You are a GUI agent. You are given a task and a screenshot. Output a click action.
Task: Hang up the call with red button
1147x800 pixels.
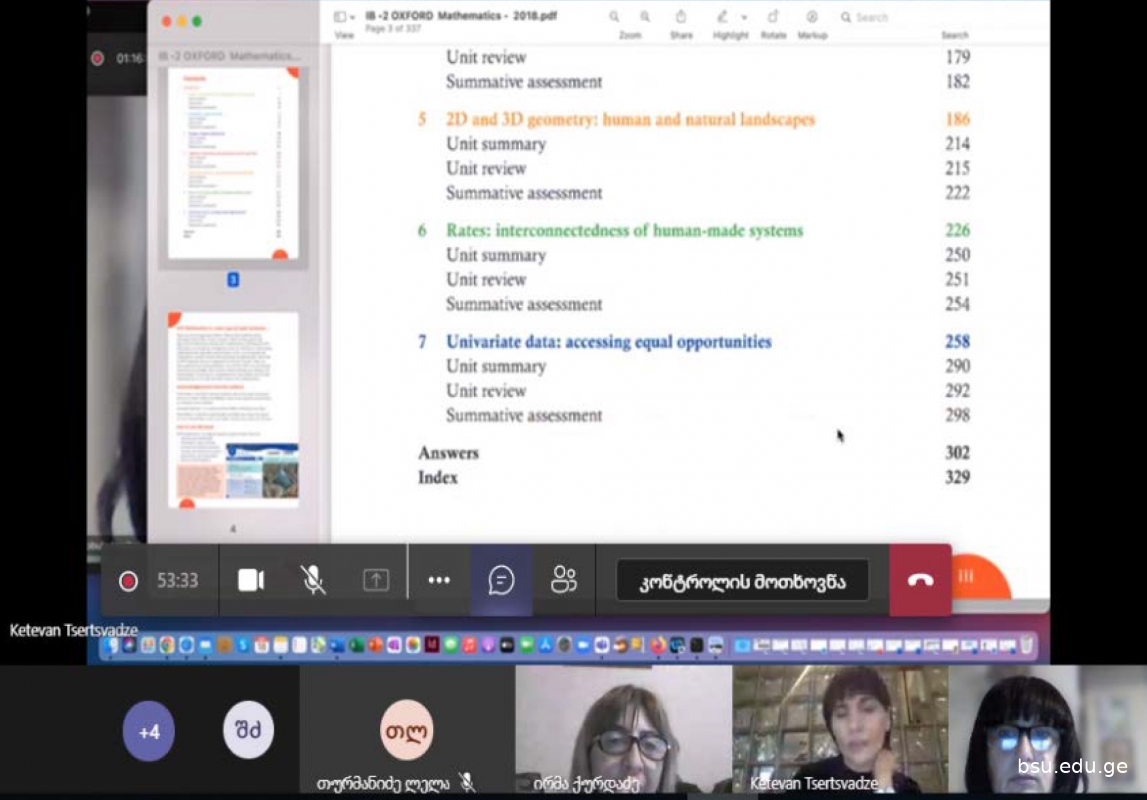click(x=920, y=580)
